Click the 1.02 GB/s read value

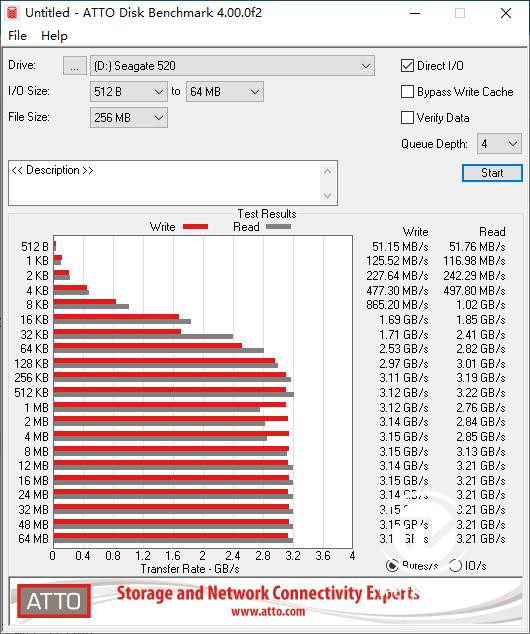coord(481,304)
